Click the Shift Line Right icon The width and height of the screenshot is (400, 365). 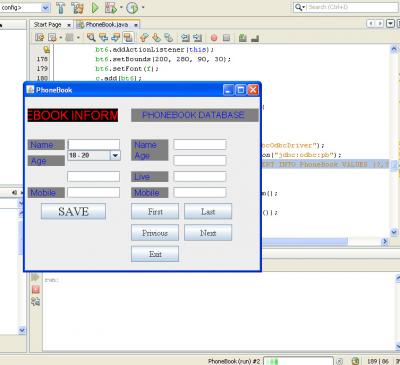tap(198, 38)
